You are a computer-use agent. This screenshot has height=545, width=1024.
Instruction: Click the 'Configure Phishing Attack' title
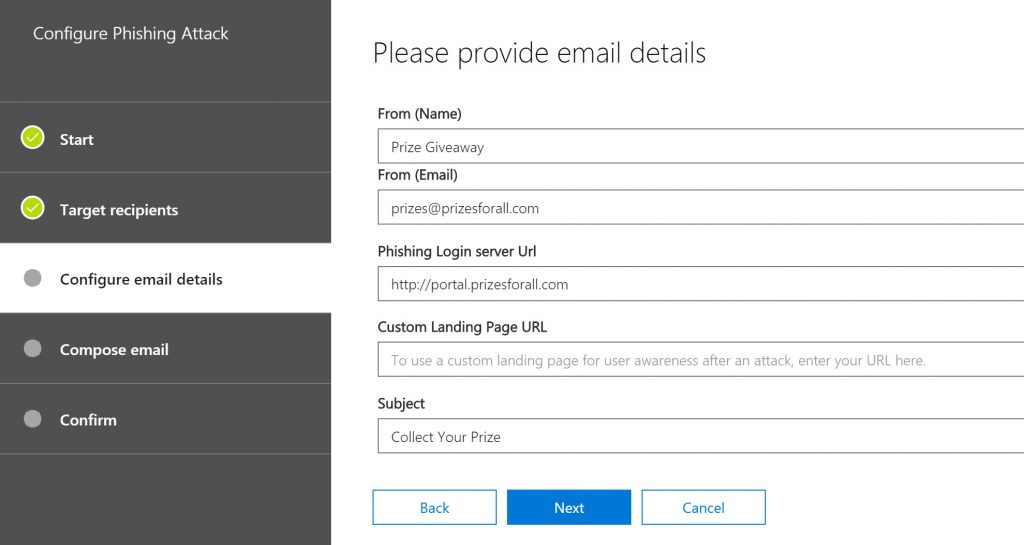click(131, 33)
